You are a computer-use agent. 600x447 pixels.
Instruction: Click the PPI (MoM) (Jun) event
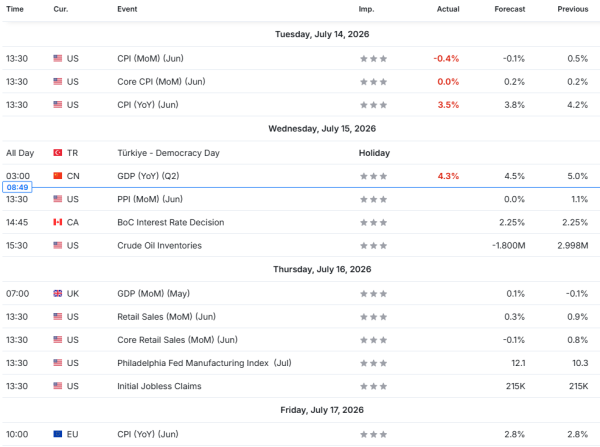pyautogui.click(x=150, y=199)
